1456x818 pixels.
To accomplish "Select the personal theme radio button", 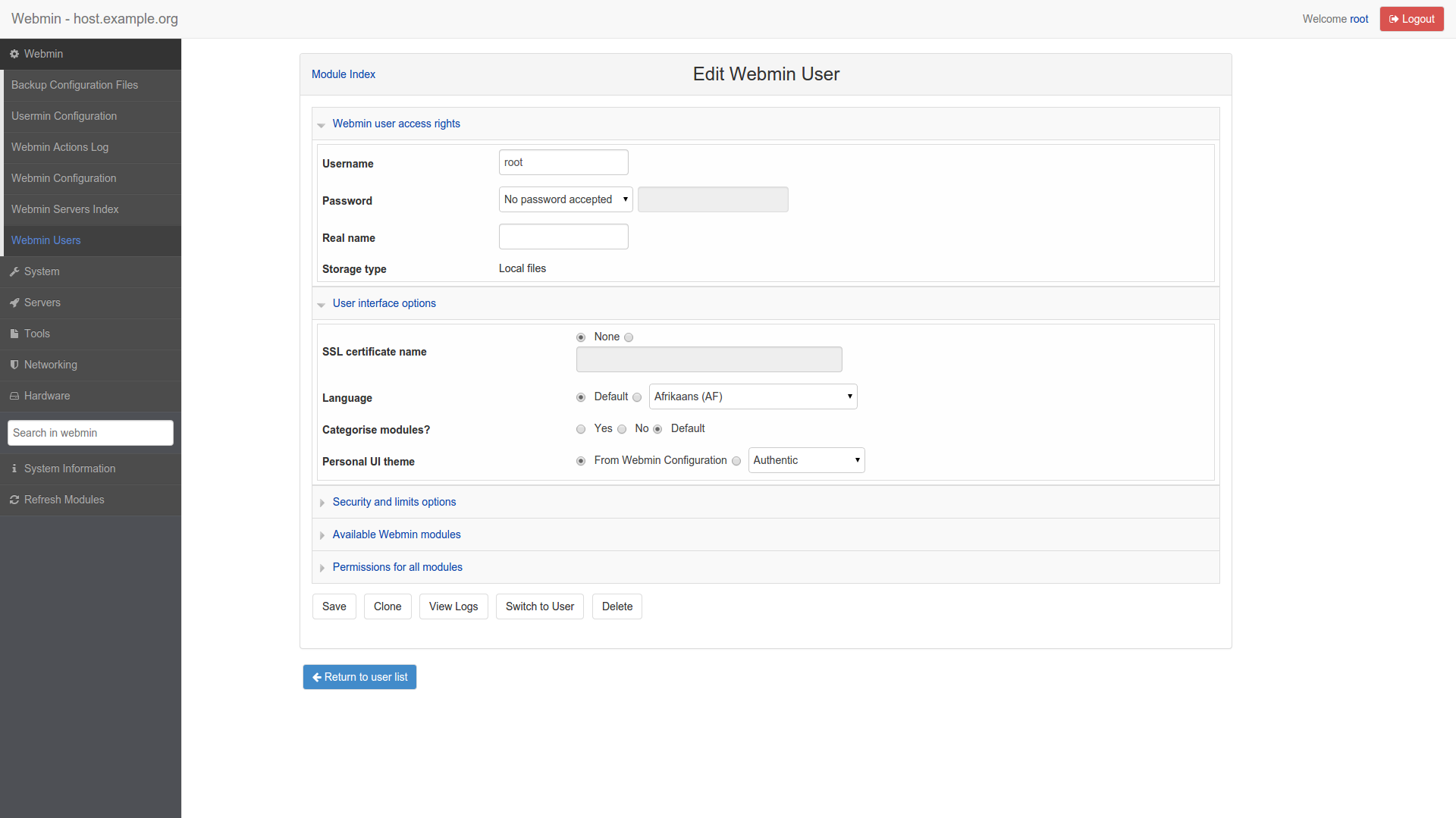I will (736, 461).
